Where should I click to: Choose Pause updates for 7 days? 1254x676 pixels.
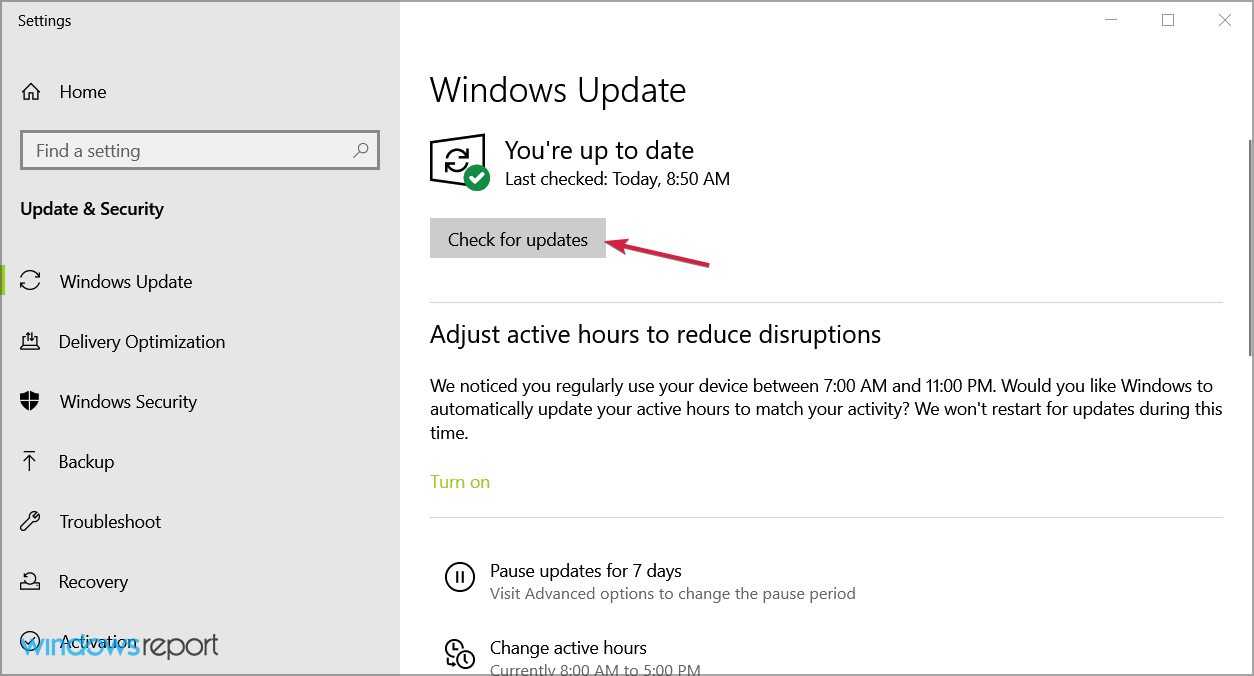coord(586,571)
